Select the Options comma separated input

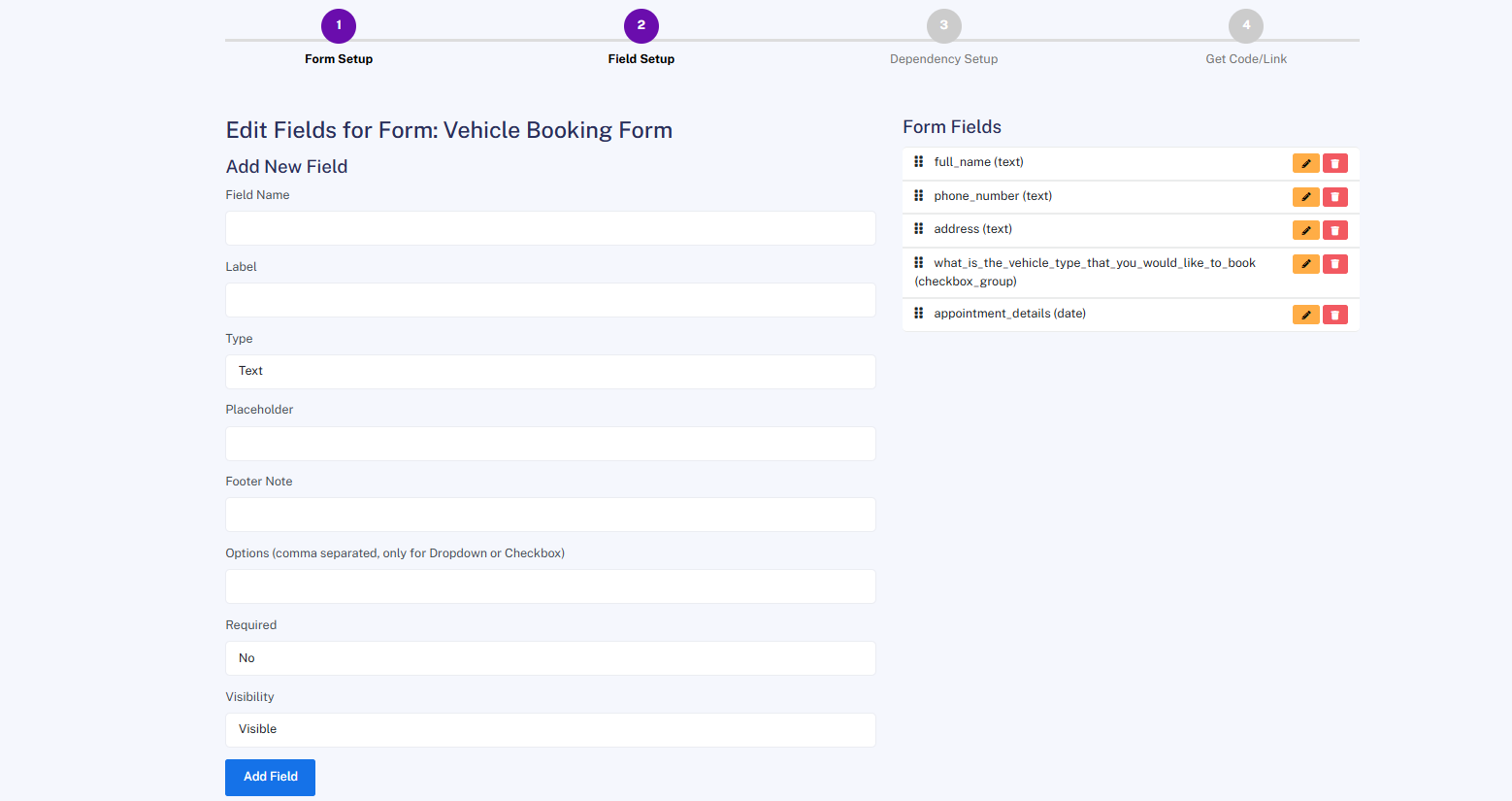(550, 586)
